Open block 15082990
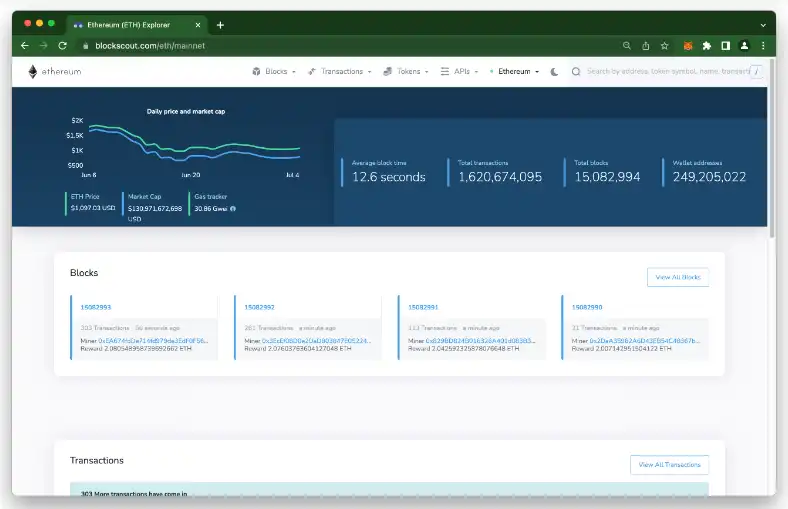 (x=587, y=307)
